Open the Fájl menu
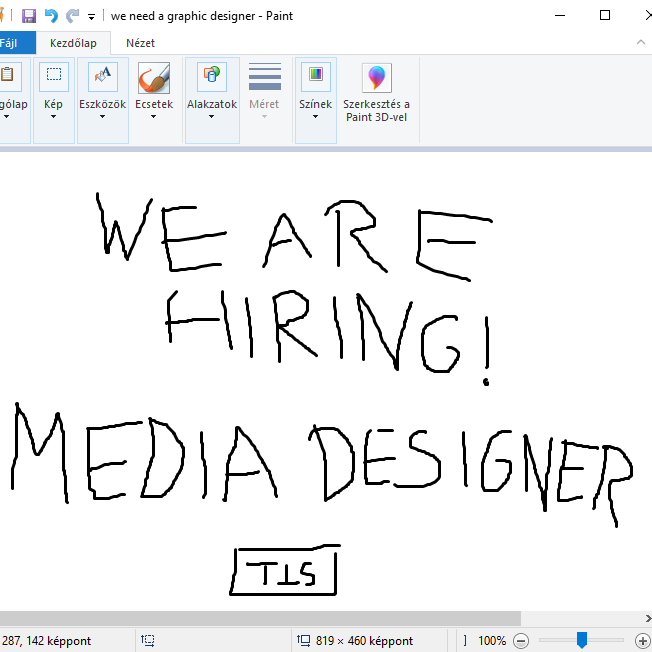Screen dimensions: 652x652 (9, 43)
